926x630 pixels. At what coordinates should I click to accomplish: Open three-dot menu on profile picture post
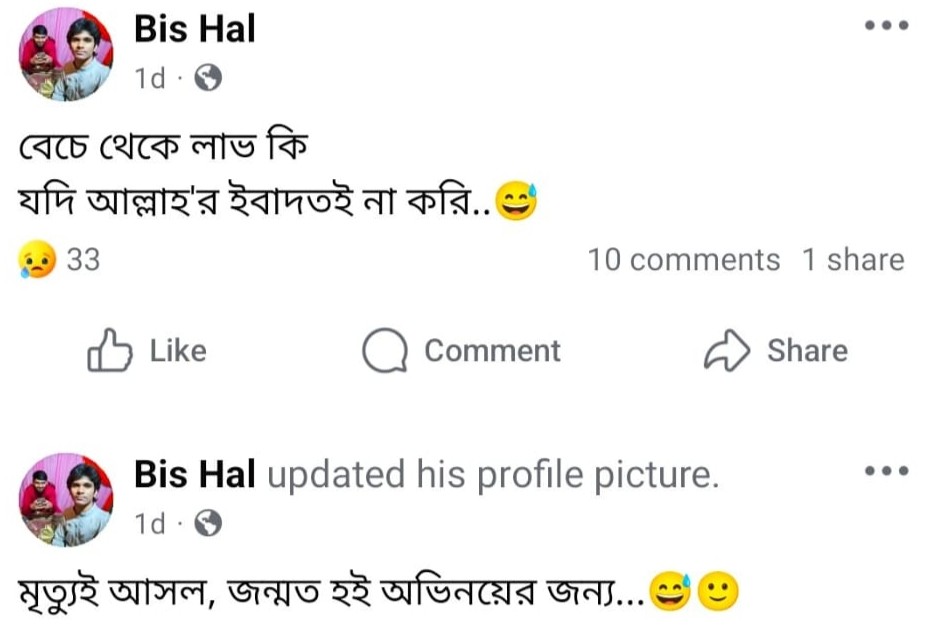(x=886, y=470)
